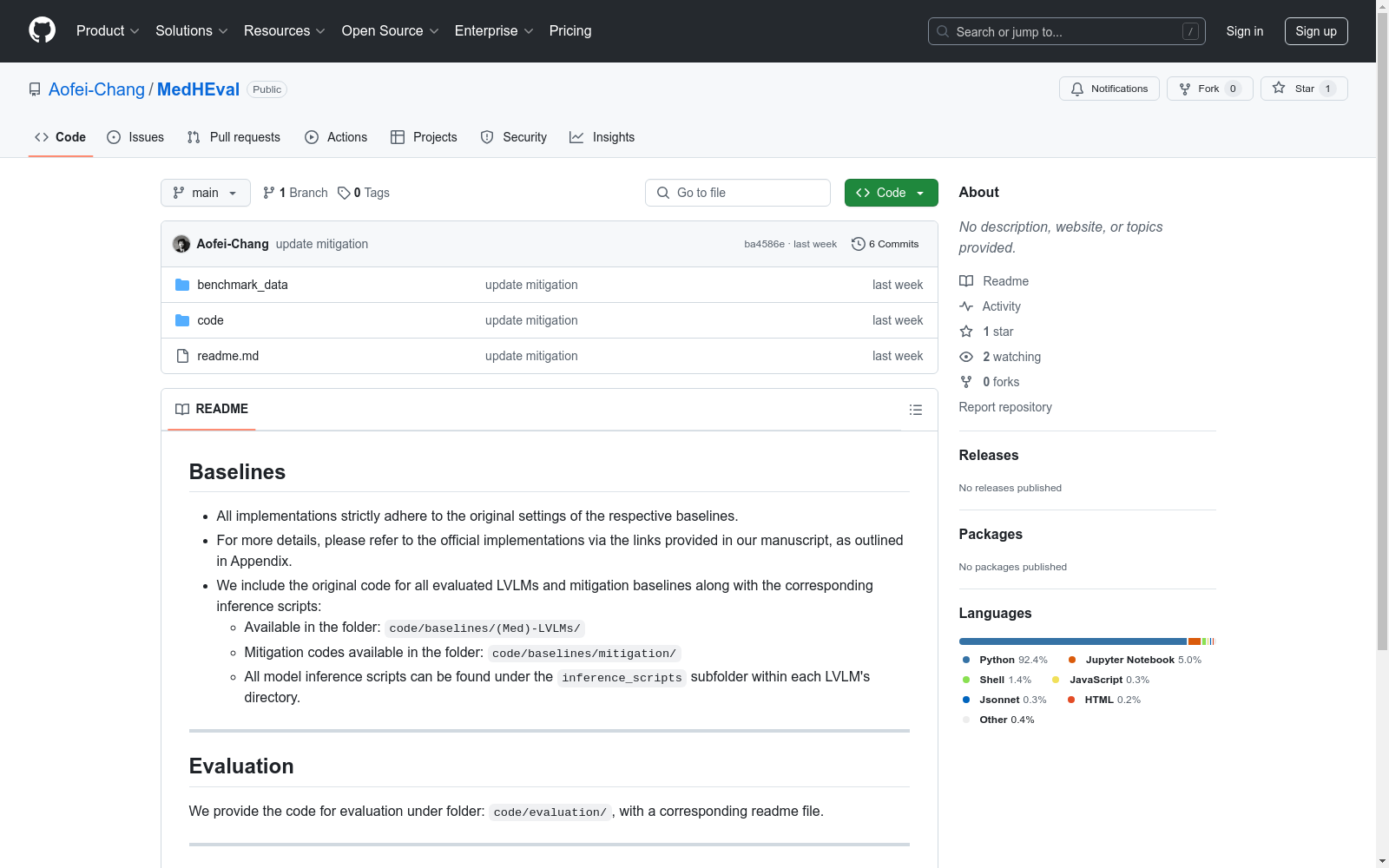Click the Search or jump to field
The width and height of the screenshot is (1389, 868).
pyautogui.click(x=1067, y=31)
